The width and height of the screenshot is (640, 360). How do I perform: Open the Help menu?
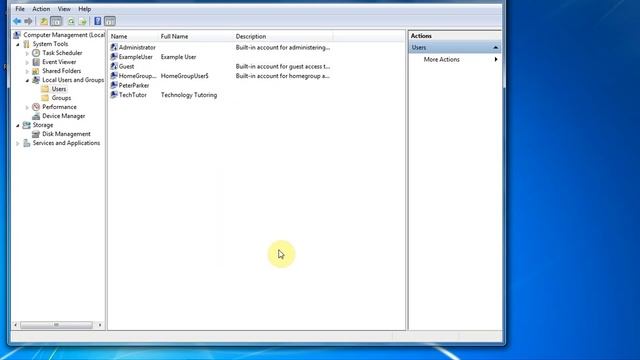[x=85, y=9]
